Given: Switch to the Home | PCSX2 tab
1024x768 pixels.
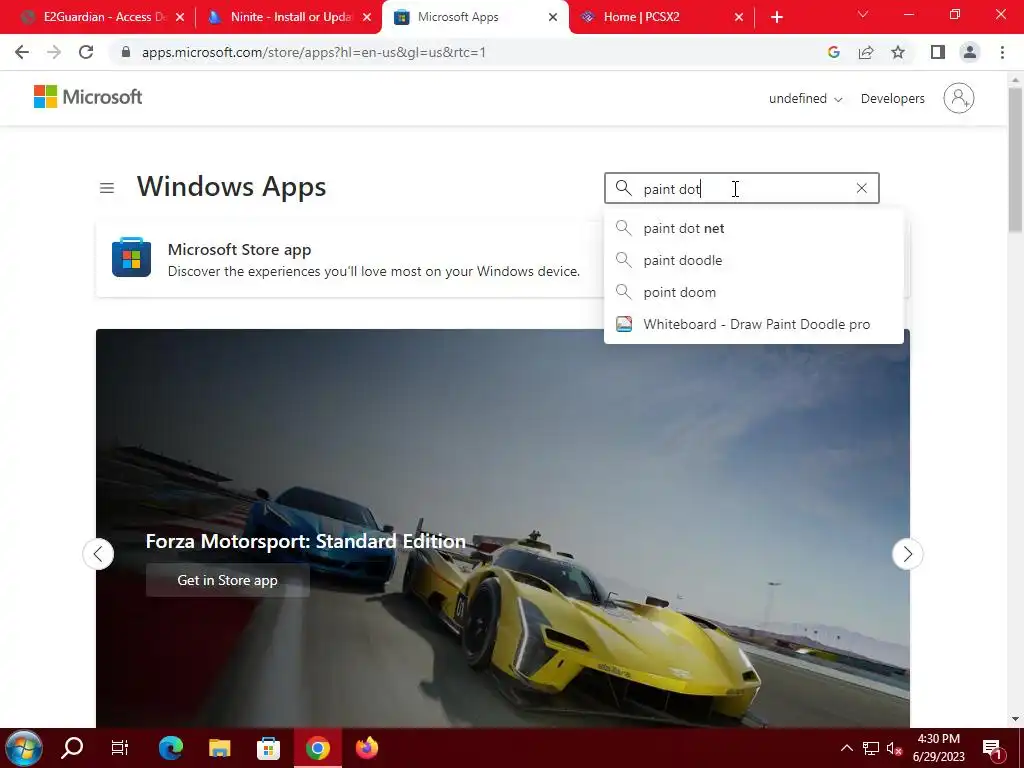Looking at the screenshot, I should [661, 17].
